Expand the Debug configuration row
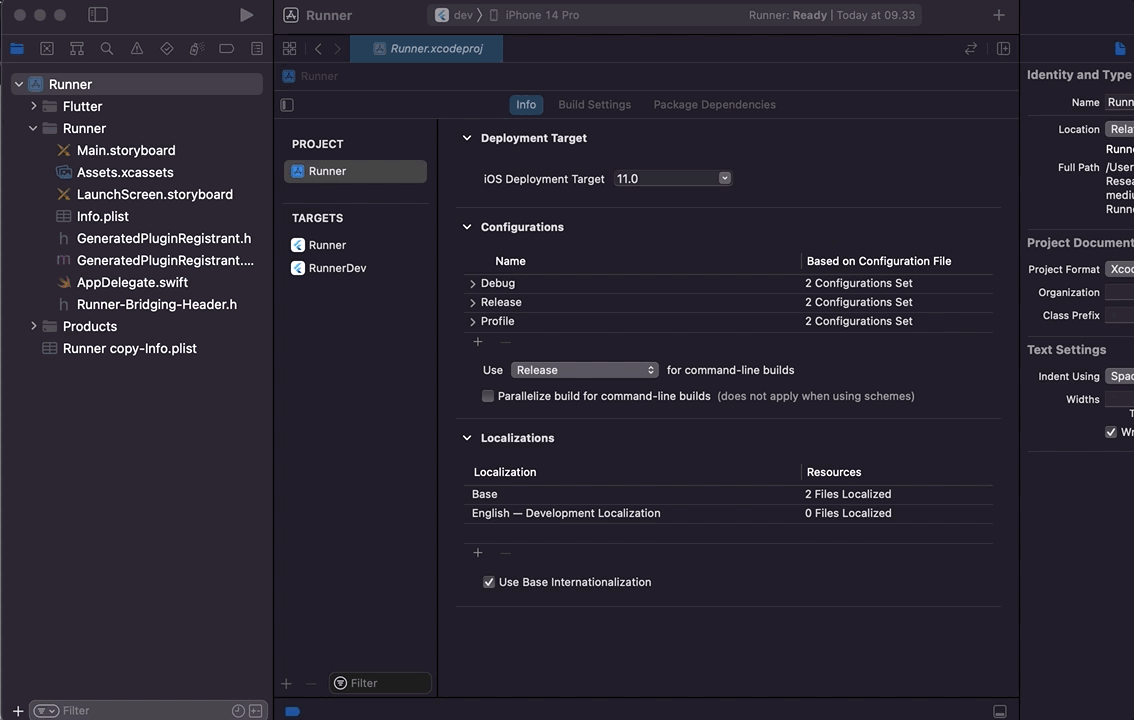This screenshot has height=720, width=1134. (473, 284)
